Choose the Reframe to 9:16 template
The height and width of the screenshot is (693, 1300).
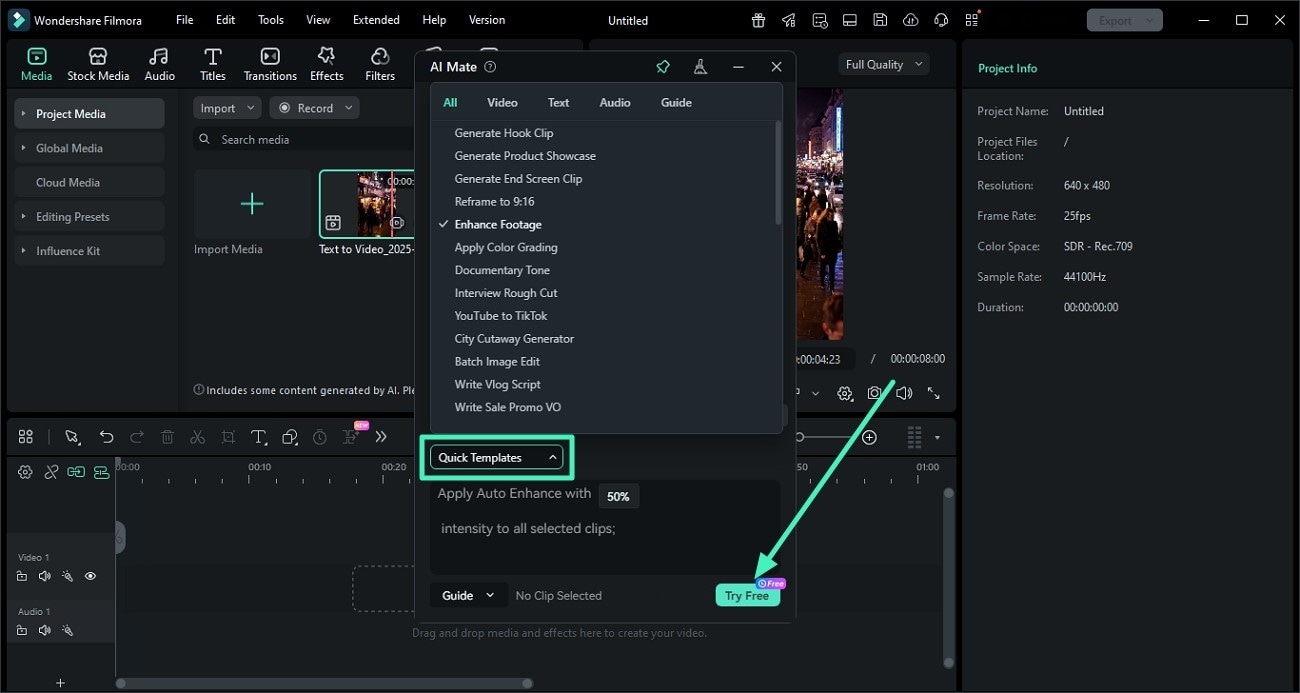coord(494,201)
